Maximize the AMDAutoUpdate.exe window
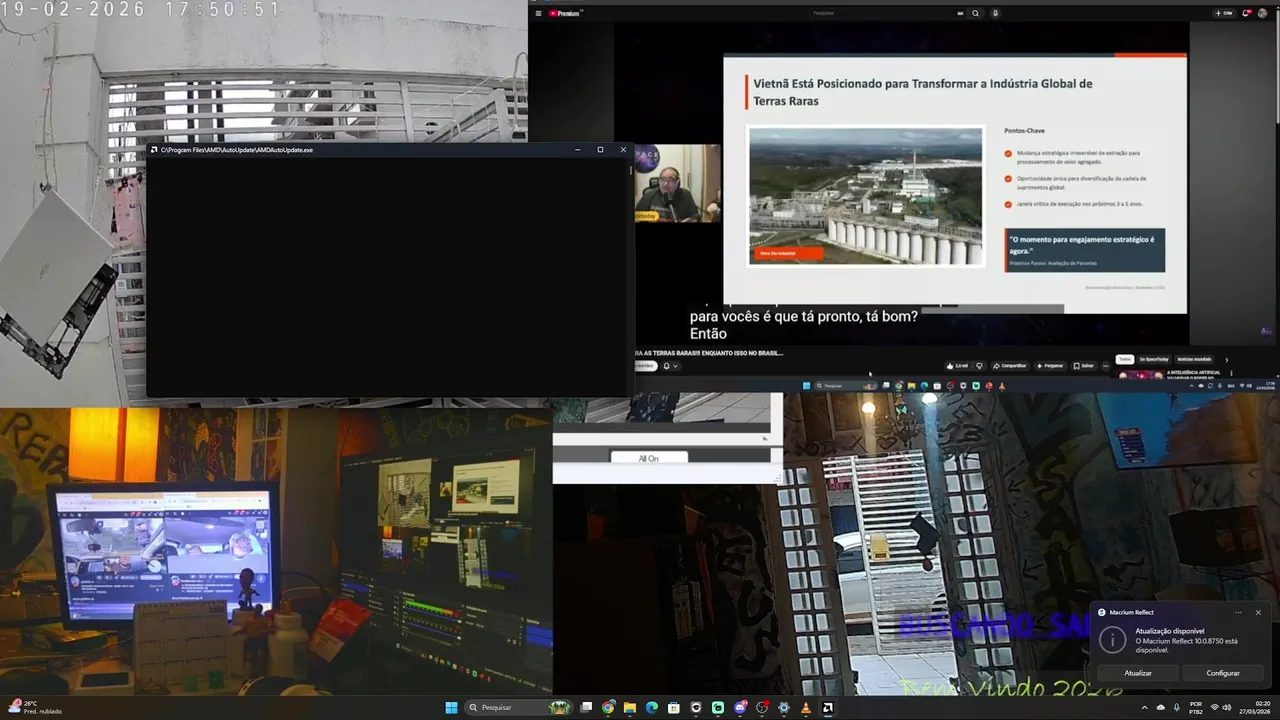 (600, 150)
